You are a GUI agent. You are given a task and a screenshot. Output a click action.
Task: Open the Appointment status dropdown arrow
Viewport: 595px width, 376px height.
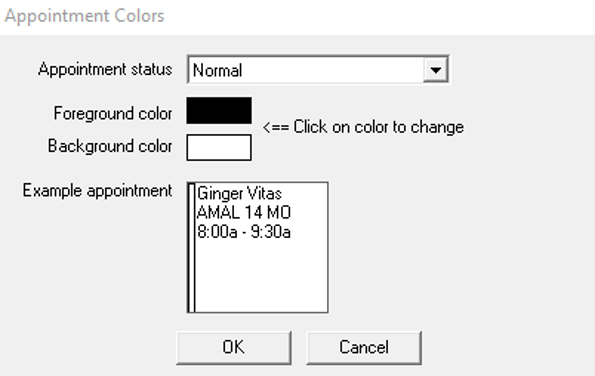(x=435, y=70)
